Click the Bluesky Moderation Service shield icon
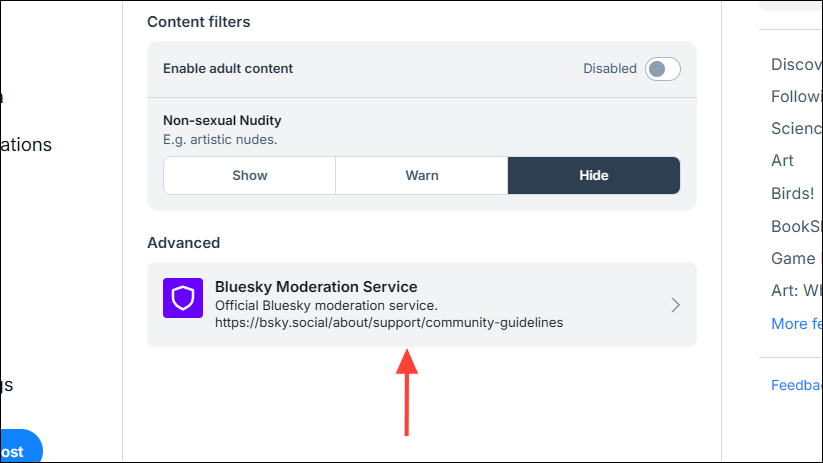 coord(183,298)
